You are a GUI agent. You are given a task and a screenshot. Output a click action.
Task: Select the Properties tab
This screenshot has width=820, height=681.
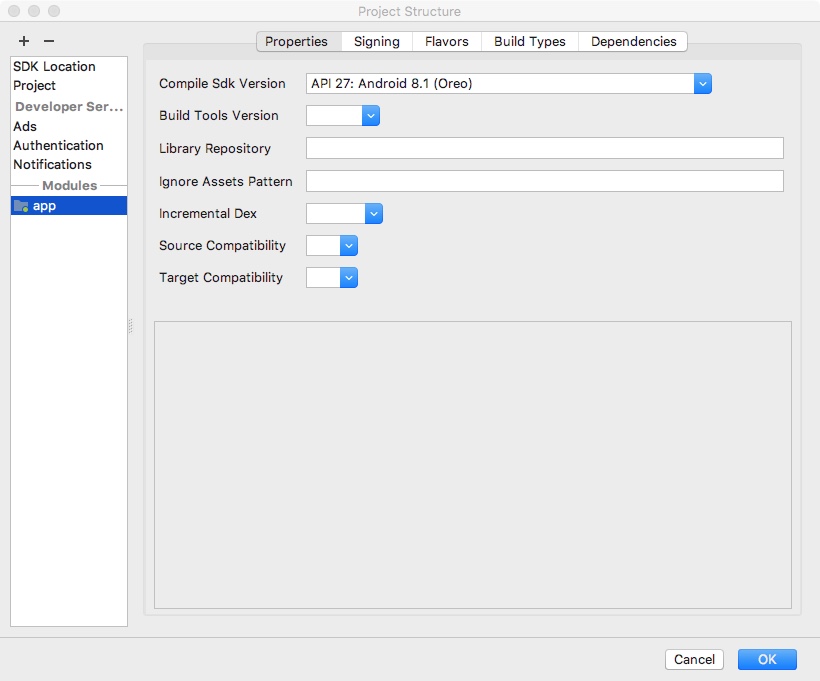pos(296,42)
